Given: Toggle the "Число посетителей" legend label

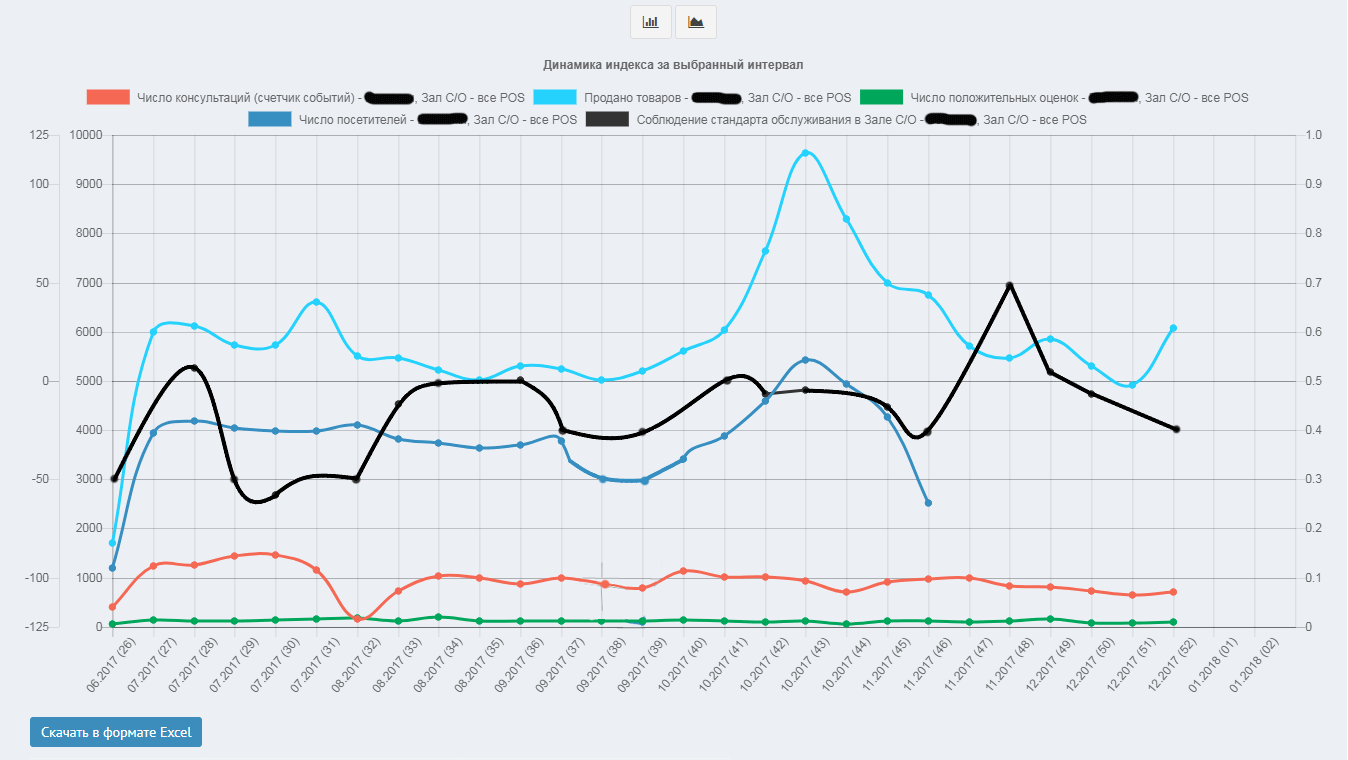Looking at the screenshot, I should pyautogui.click(x=354, y=120).
